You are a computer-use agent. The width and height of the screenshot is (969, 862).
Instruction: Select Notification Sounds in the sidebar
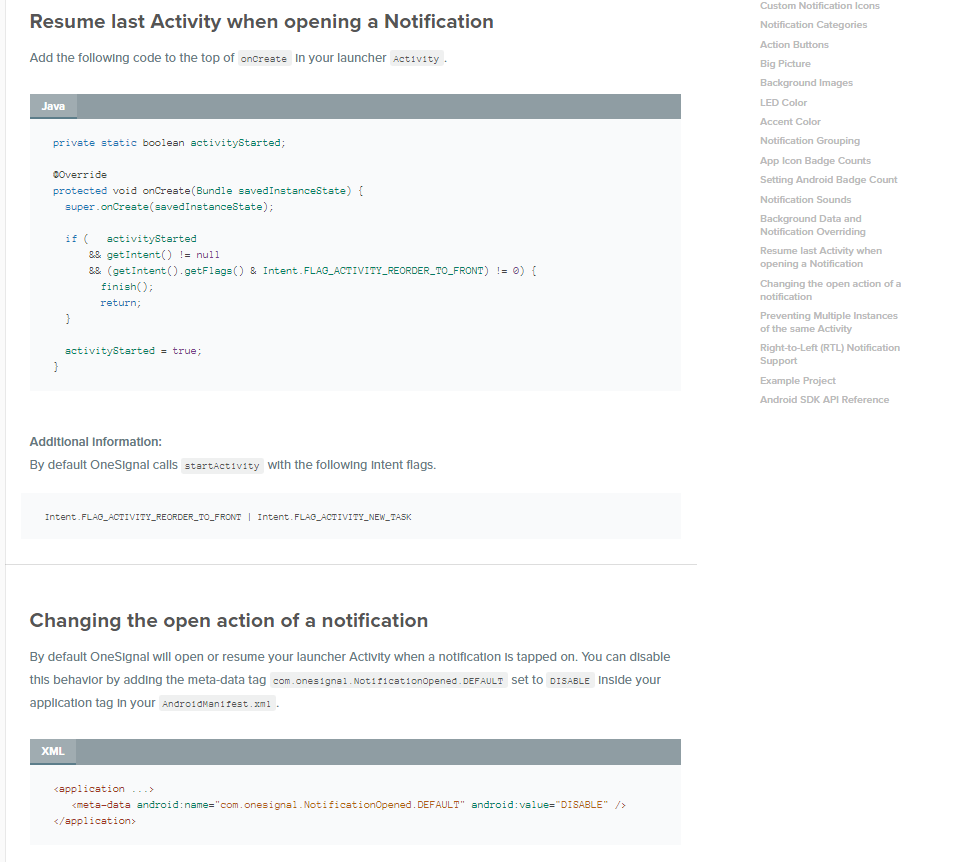[806, 199]
